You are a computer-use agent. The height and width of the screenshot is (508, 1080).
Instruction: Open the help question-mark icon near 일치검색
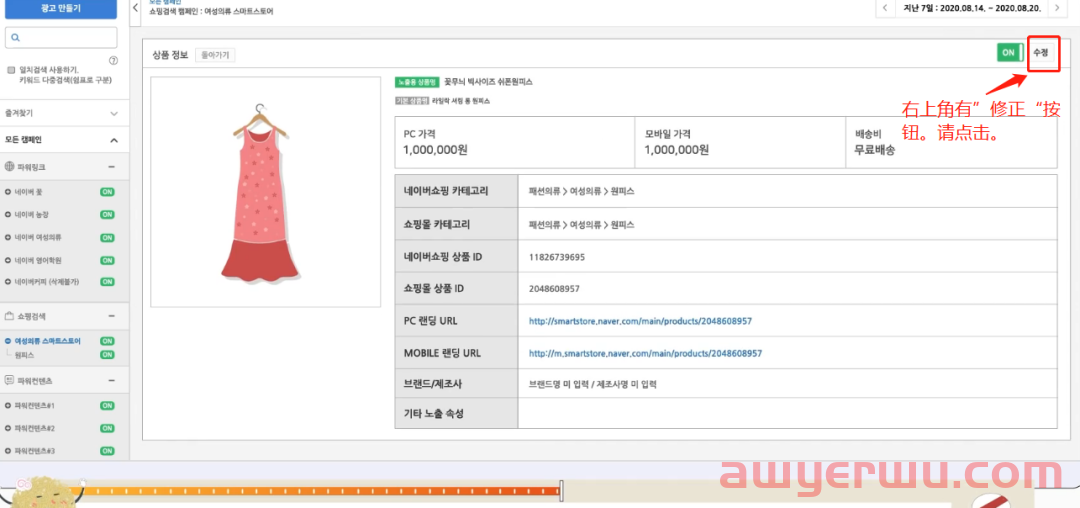point(114,61)
